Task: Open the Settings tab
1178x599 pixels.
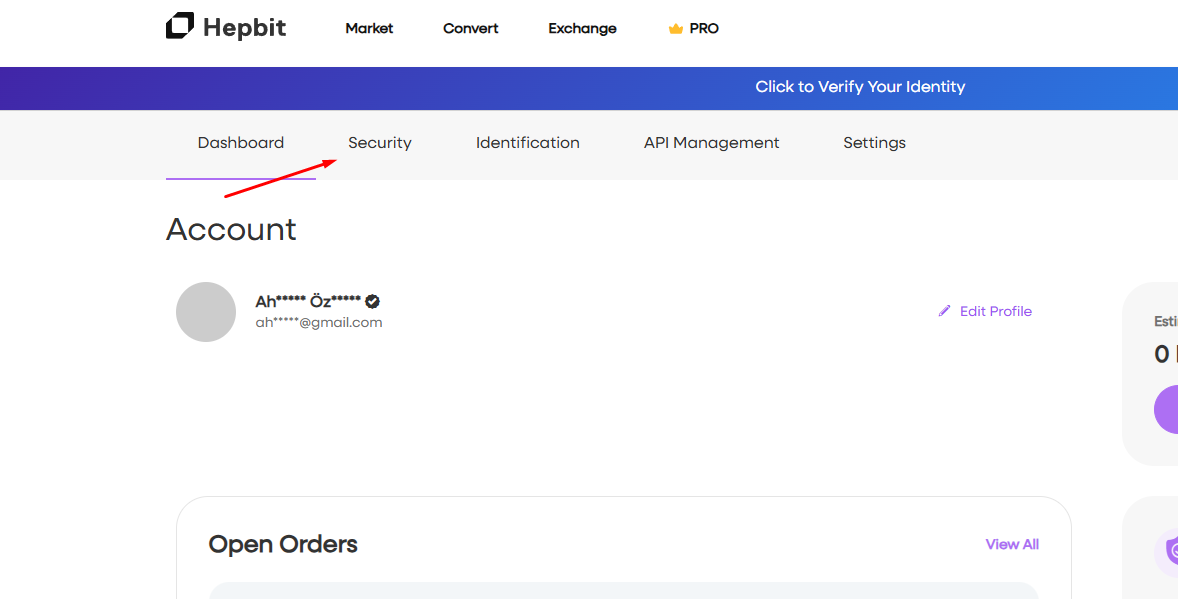Action: point(874,143)
